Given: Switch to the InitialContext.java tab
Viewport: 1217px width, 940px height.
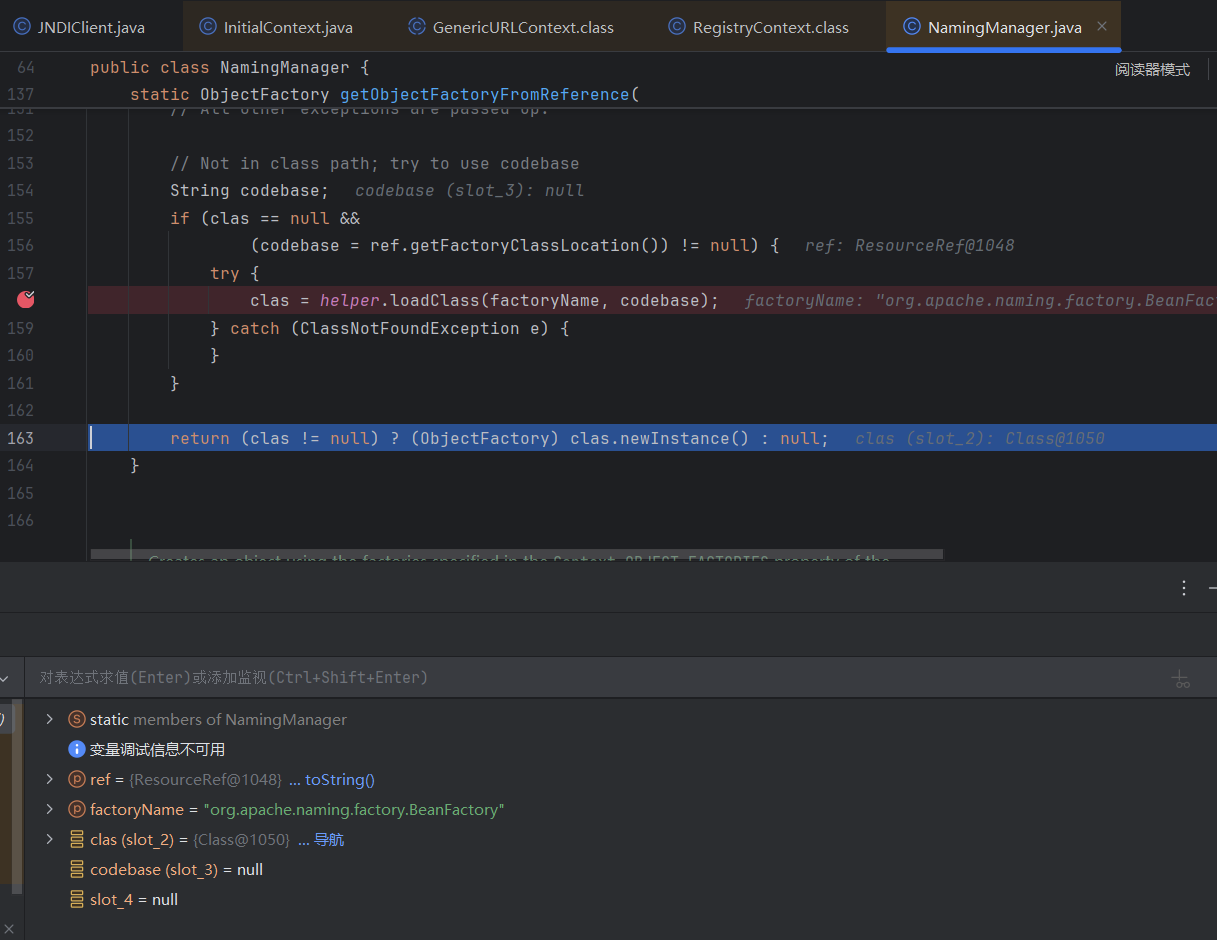Looking at the screenshot, I should (x=287, y=27).
